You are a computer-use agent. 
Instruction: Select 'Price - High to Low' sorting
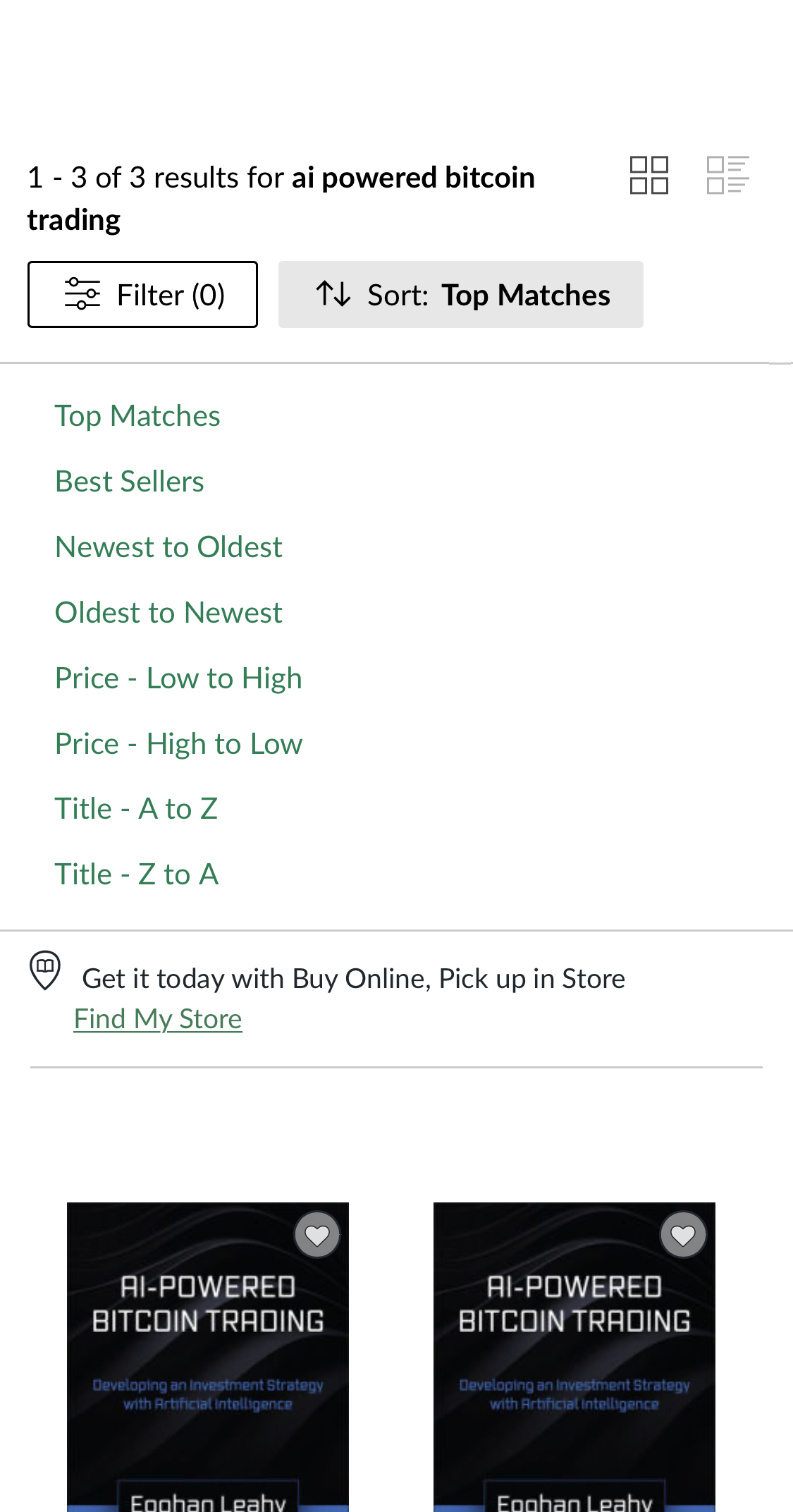pos(178,745)
